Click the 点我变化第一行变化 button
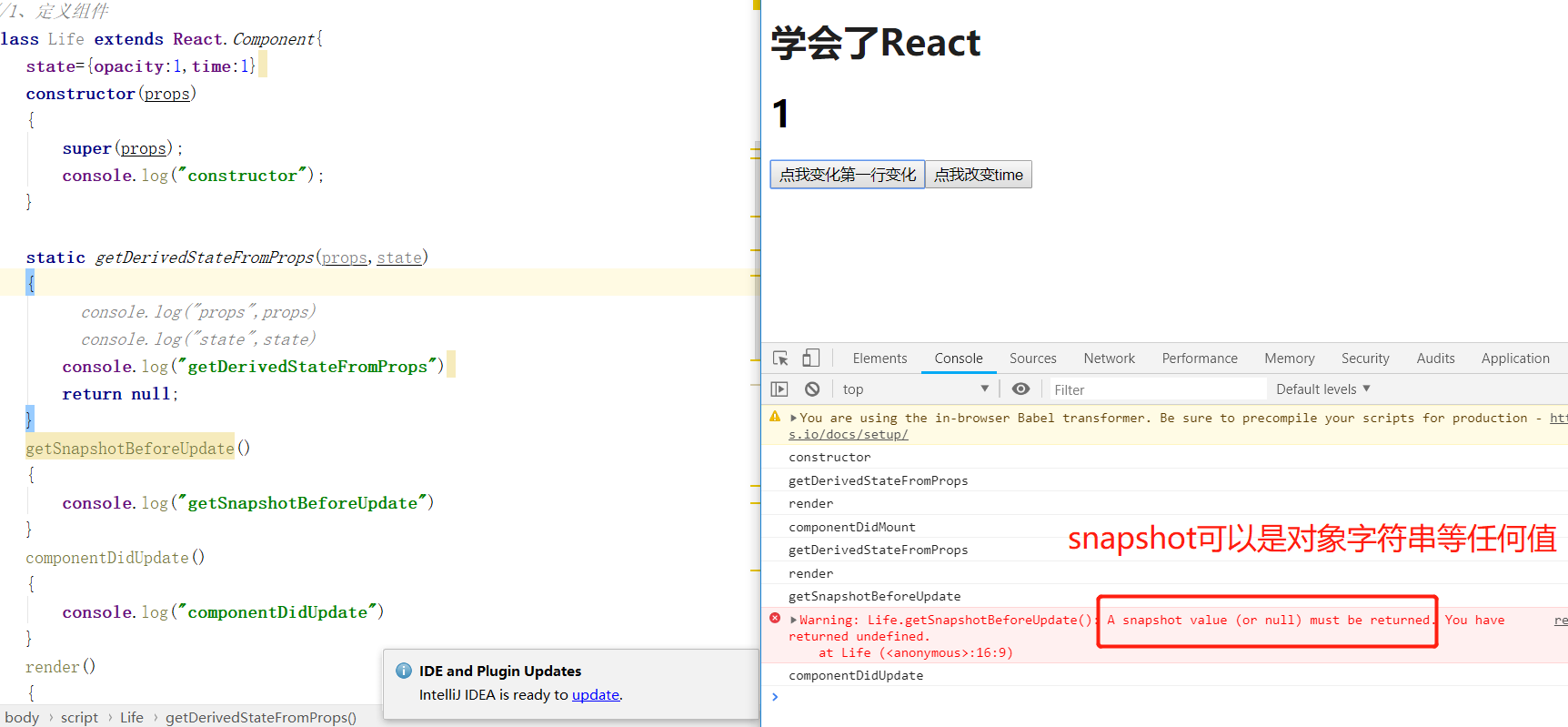 point(848,175)
